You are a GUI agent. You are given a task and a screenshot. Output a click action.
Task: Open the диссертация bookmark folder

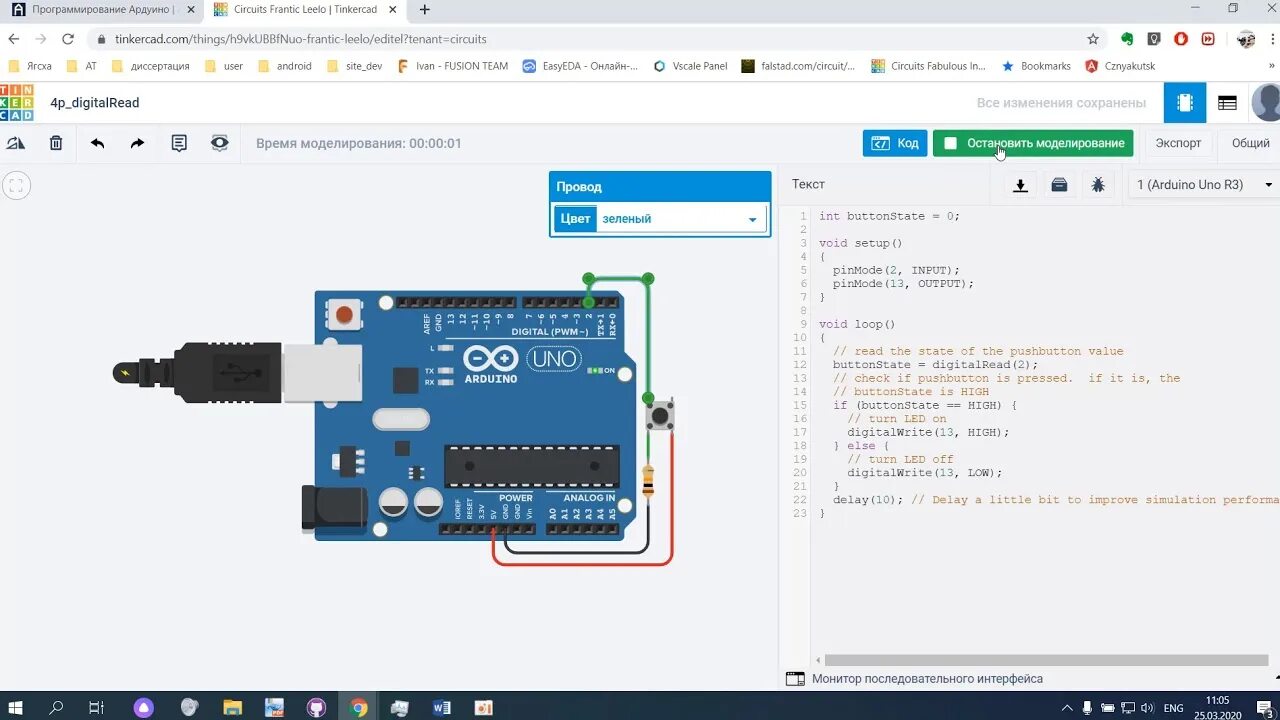click(x=150, y=66)
